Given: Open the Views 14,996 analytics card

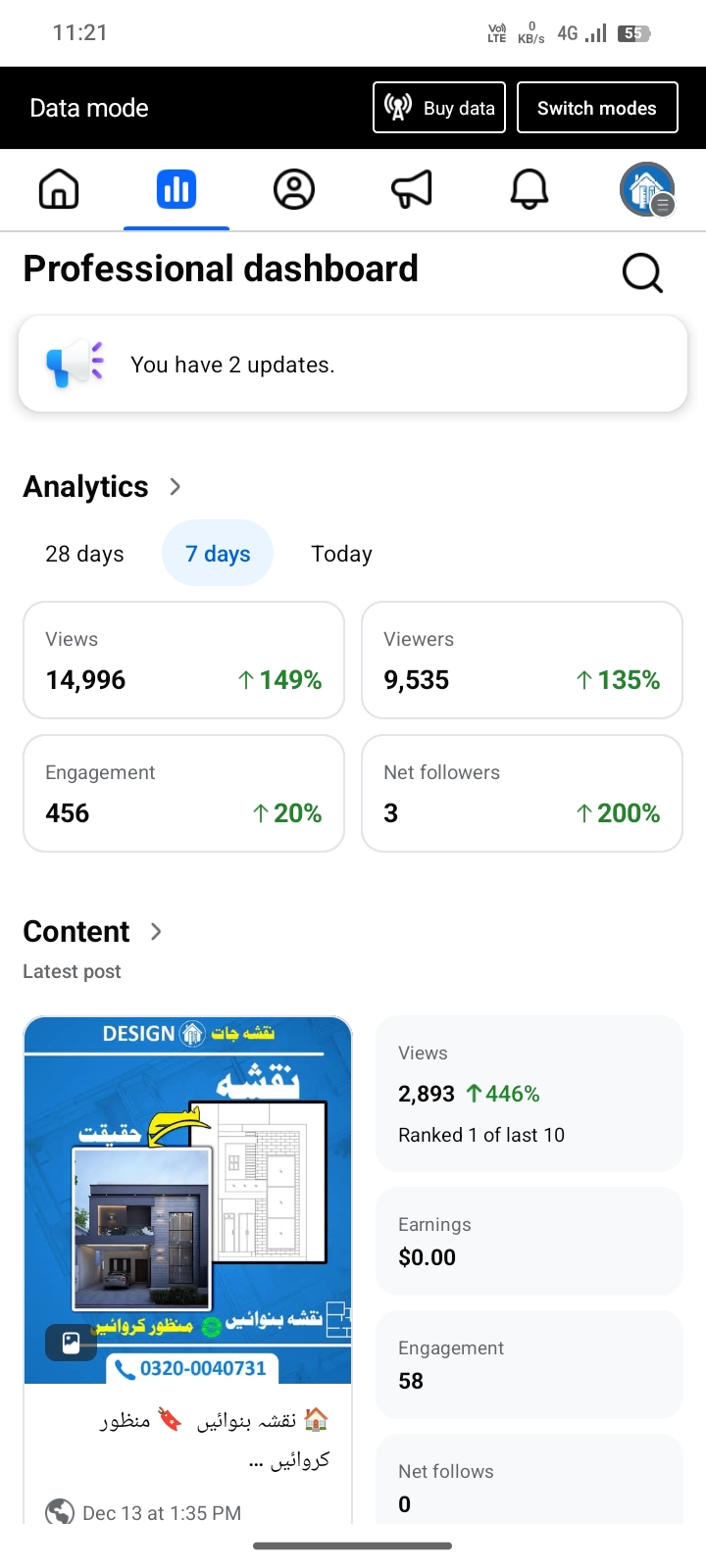Looking at the screenshot, I should tap(184, 661).
